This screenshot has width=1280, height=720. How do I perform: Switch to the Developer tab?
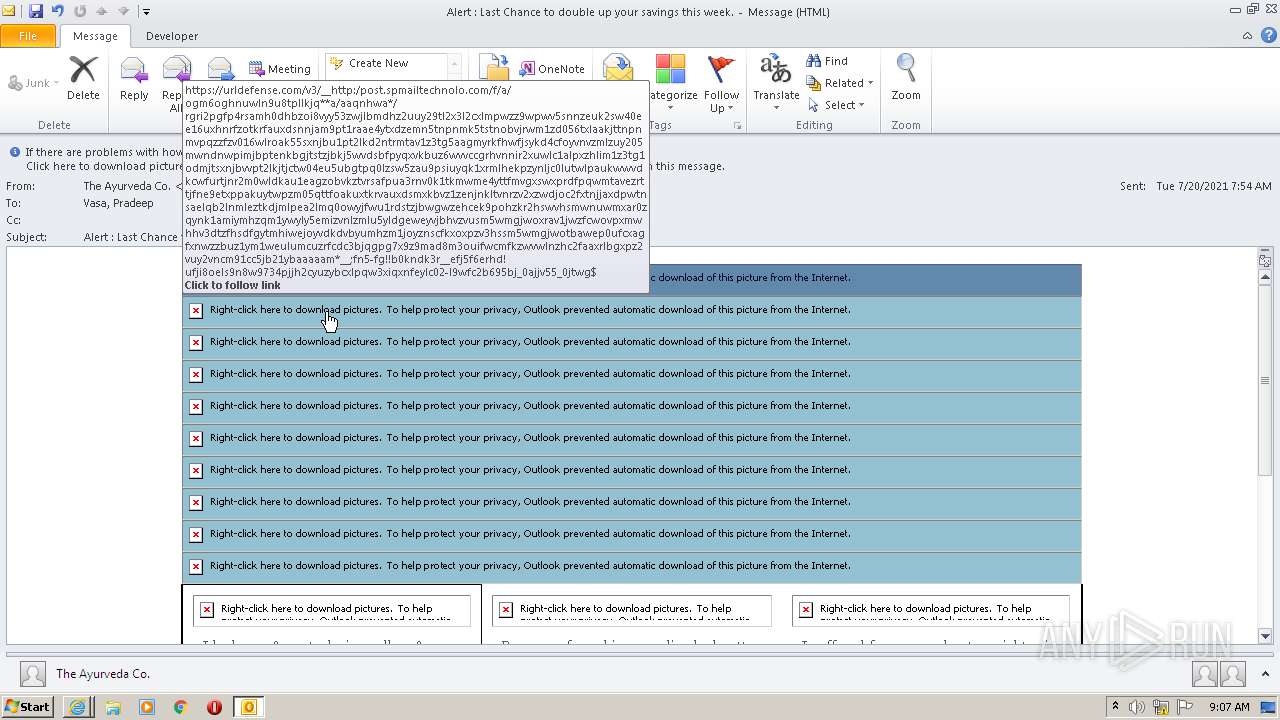(x=172, y=36)
